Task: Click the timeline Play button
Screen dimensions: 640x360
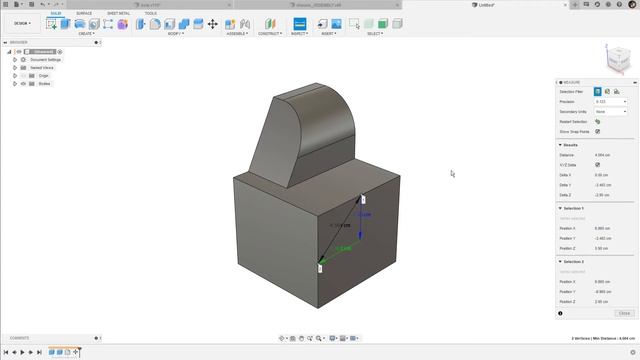Action: click(22, 352)
